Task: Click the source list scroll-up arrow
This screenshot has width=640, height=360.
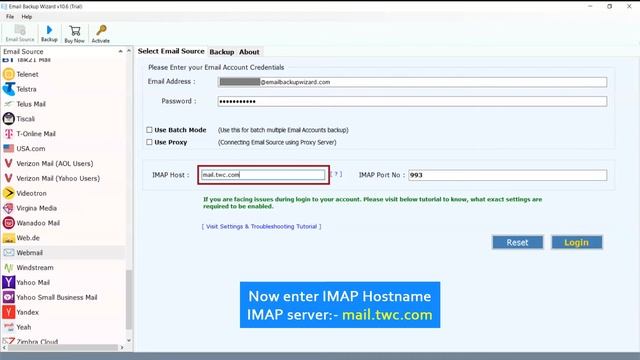Action: click(x=129, y=51)
